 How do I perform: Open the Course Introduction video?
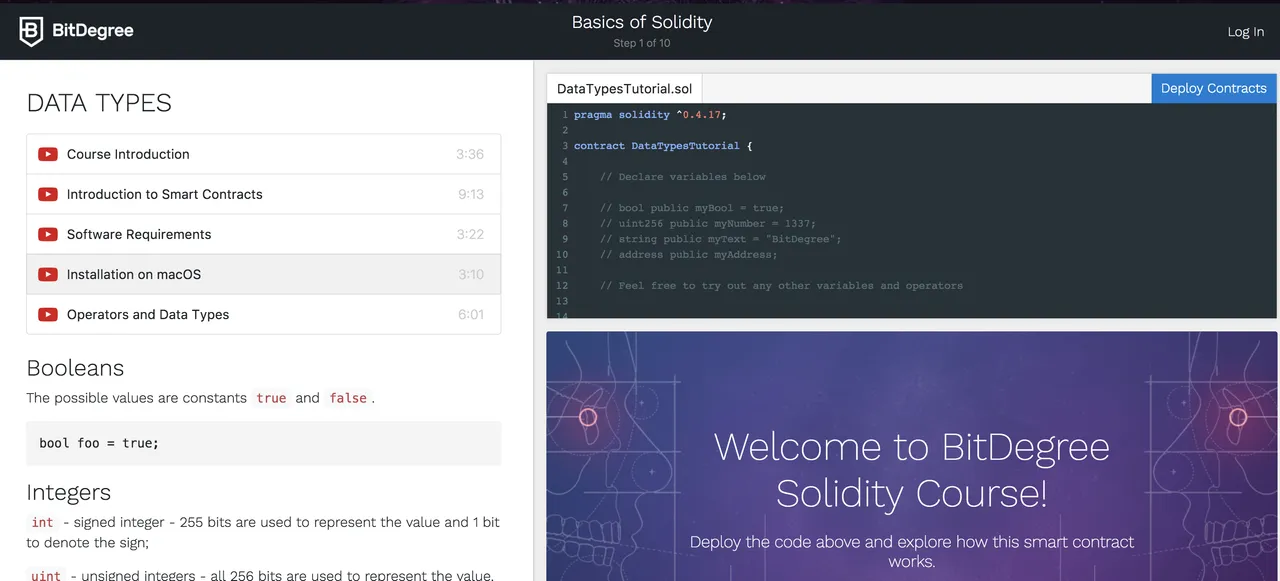tap(263, 154)
